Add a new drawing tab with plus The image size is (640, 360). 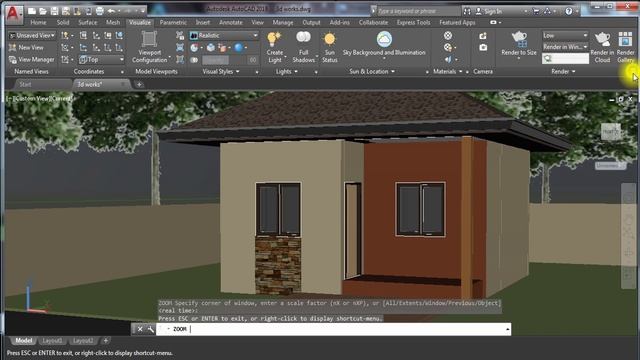tap(139, 84)
